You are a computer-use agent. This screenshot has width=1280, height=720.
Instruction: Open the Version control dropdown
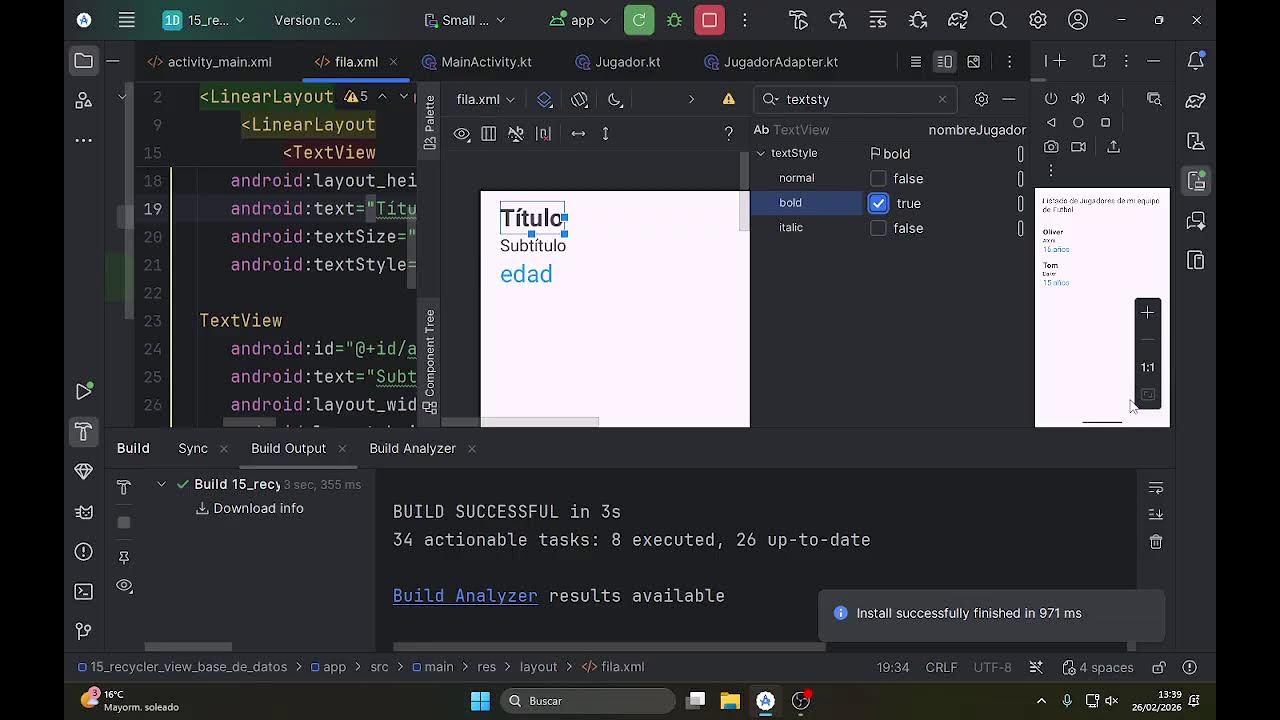pyautogui.click(x=314, y=20)
